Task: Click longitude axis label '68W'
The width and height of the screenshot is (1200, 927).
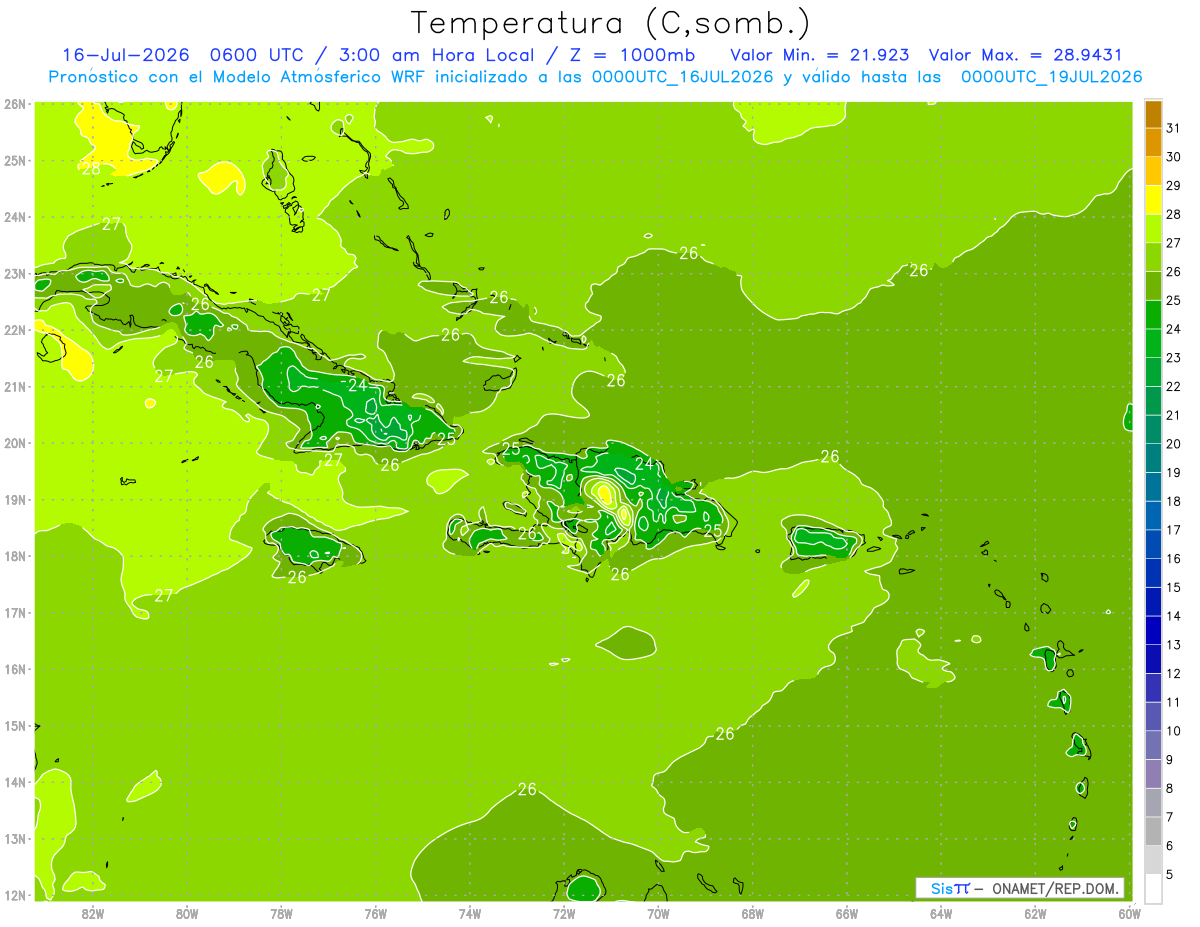Action: click(x=752, y=914)
